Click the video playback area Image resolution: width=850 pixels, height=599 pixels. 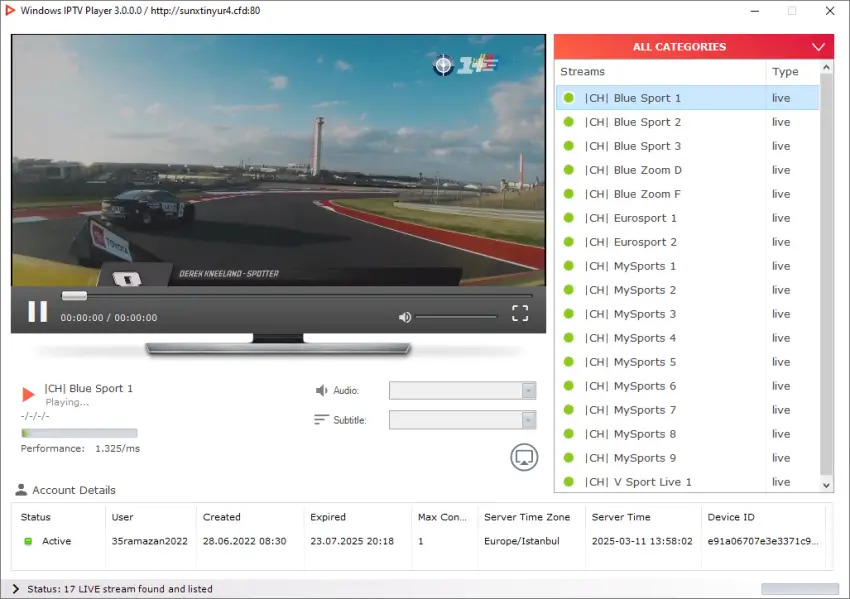[278, 160]
